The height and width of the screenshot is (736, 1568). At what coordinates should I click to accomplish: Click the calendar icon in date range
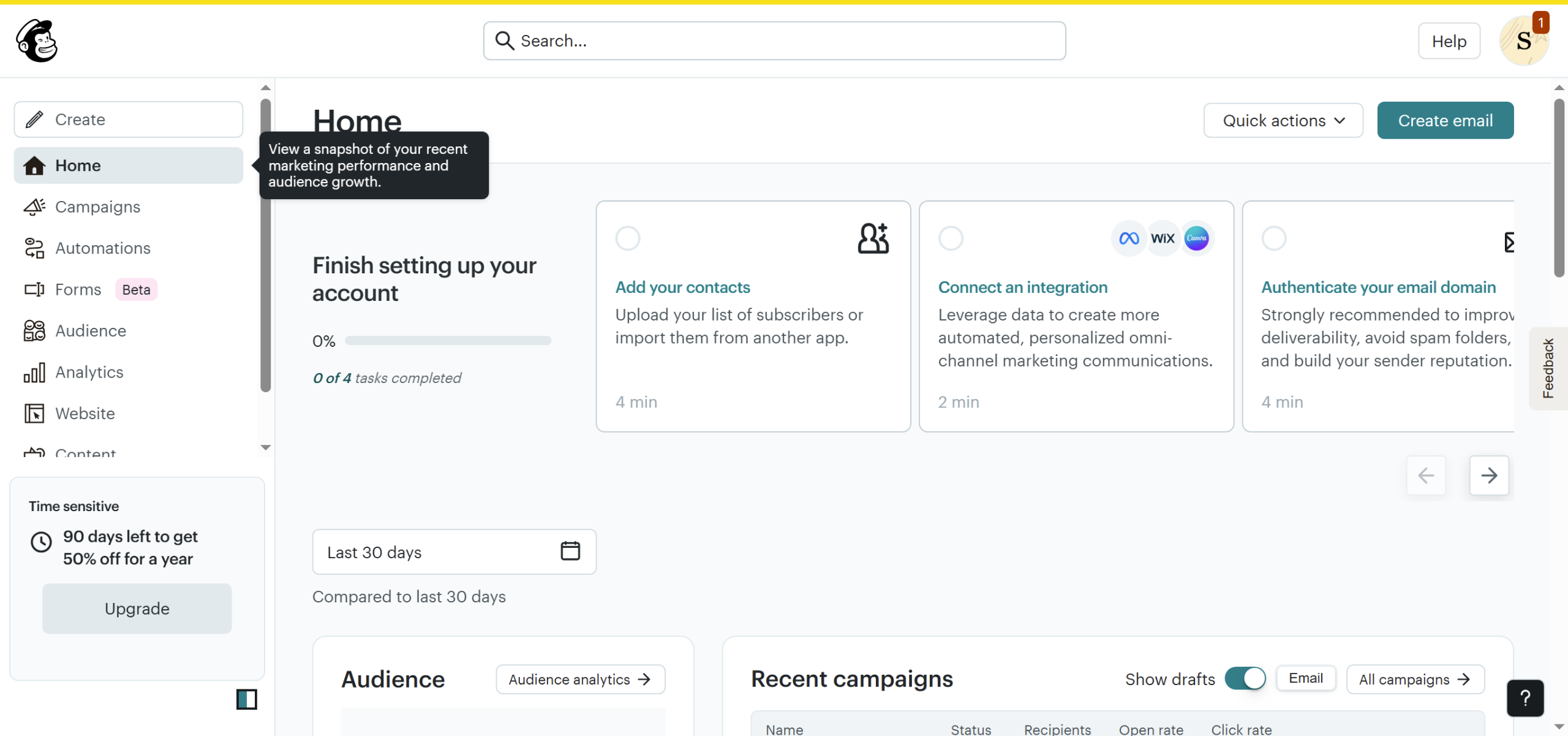570,551
